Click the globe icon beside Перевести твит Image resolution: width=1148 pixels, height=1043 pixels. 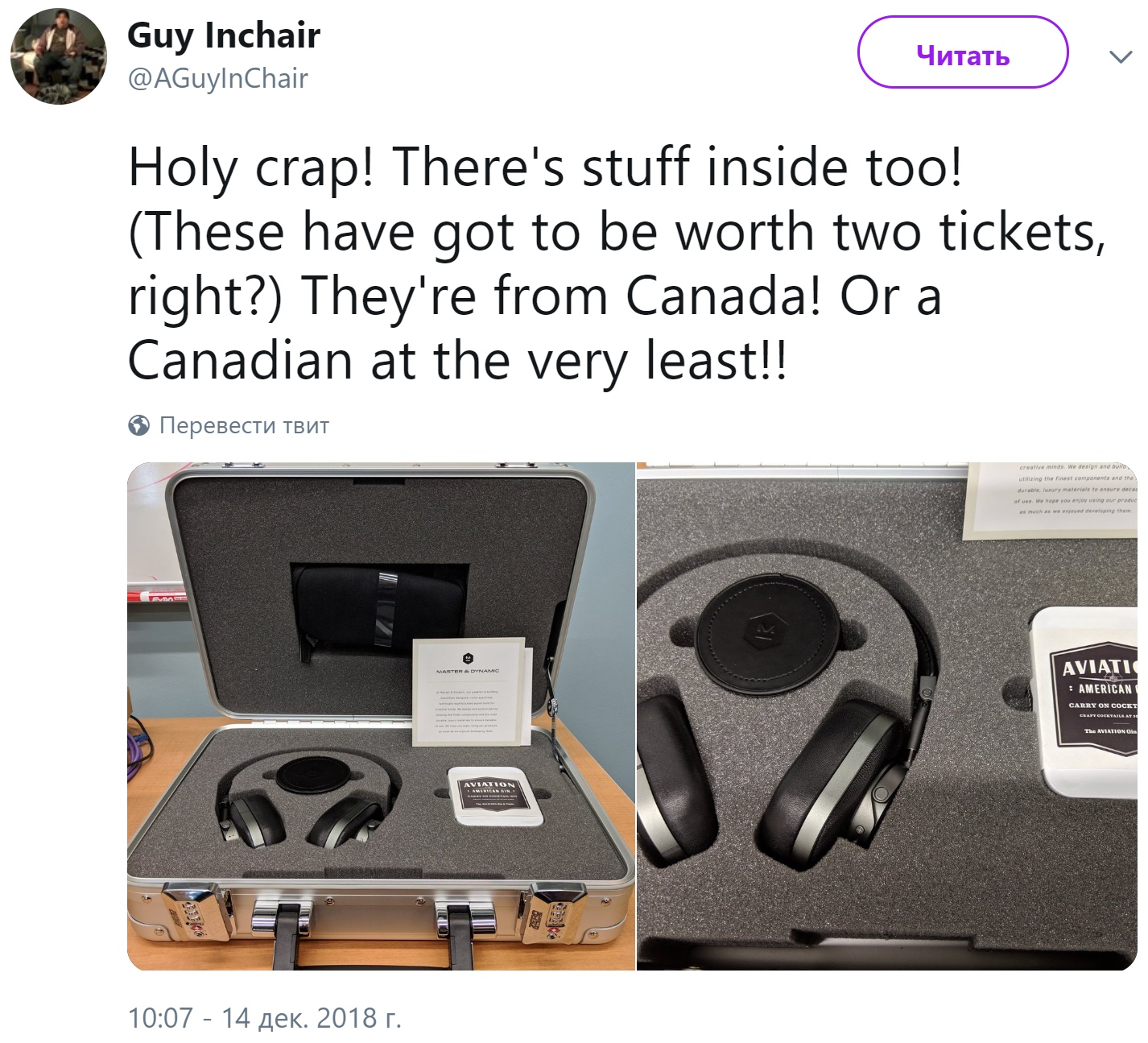tap(139, 425)
